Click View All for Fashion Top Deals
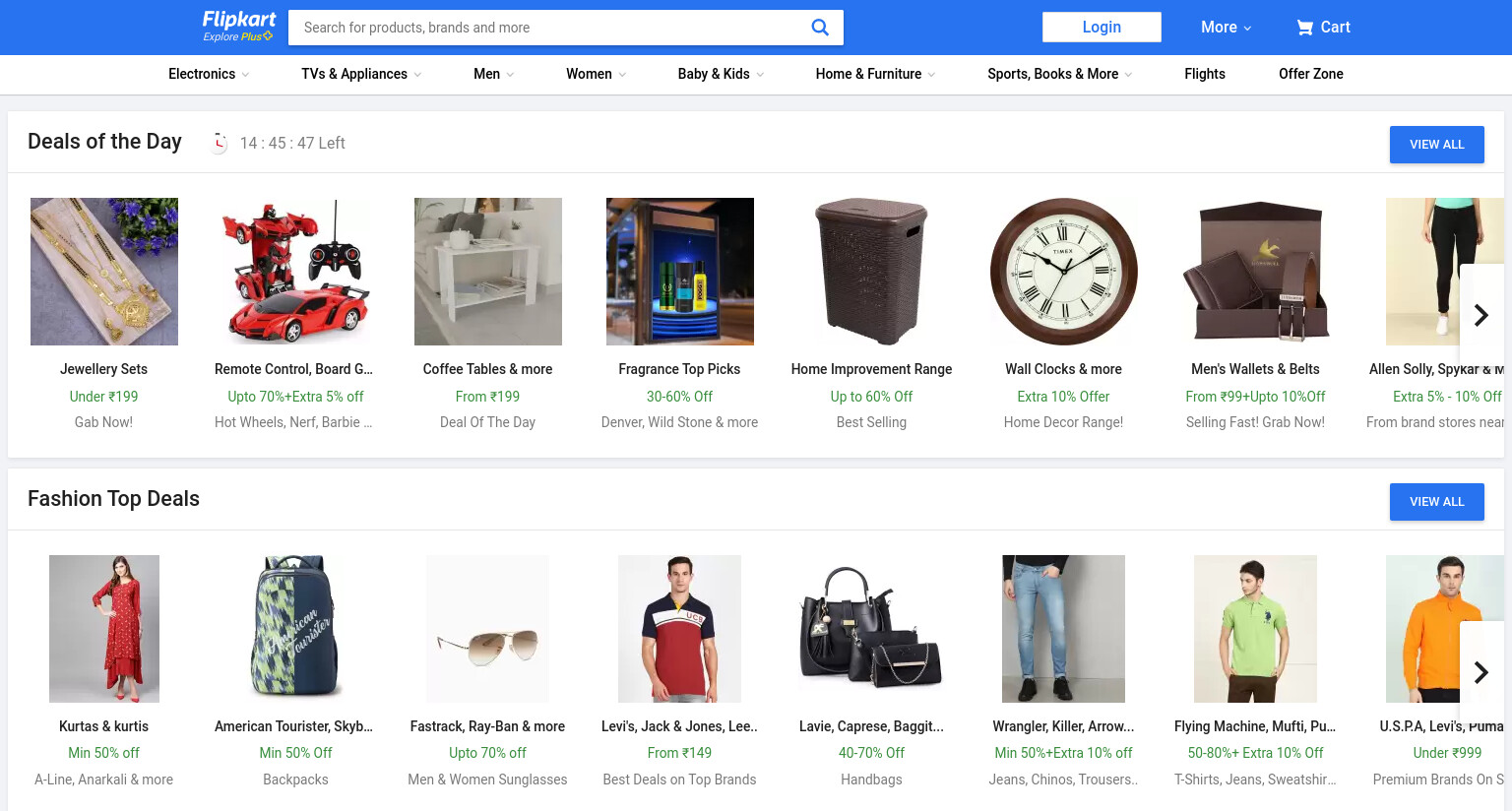This screenshot has height=811, width=1512. (x=1437, y=502)
